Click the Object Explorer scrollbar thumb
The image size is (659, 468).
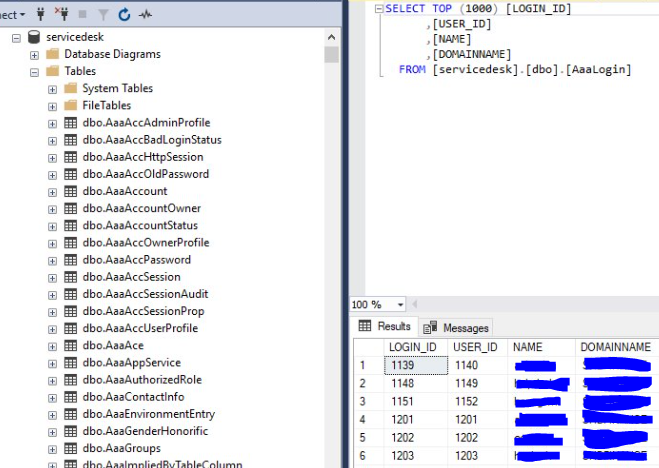[x=331, y=55]
